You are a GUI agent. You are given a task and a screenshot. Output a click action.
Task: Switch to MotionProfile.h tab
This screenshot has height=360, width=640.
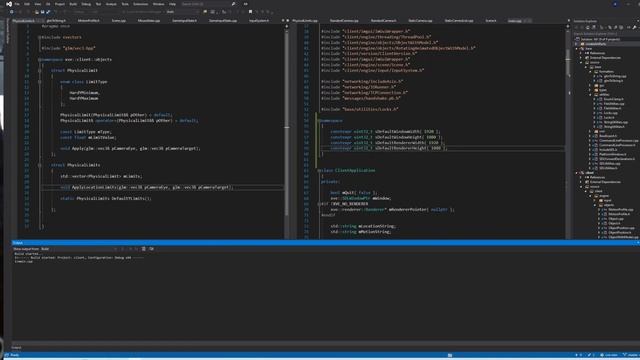pos(89,20)
